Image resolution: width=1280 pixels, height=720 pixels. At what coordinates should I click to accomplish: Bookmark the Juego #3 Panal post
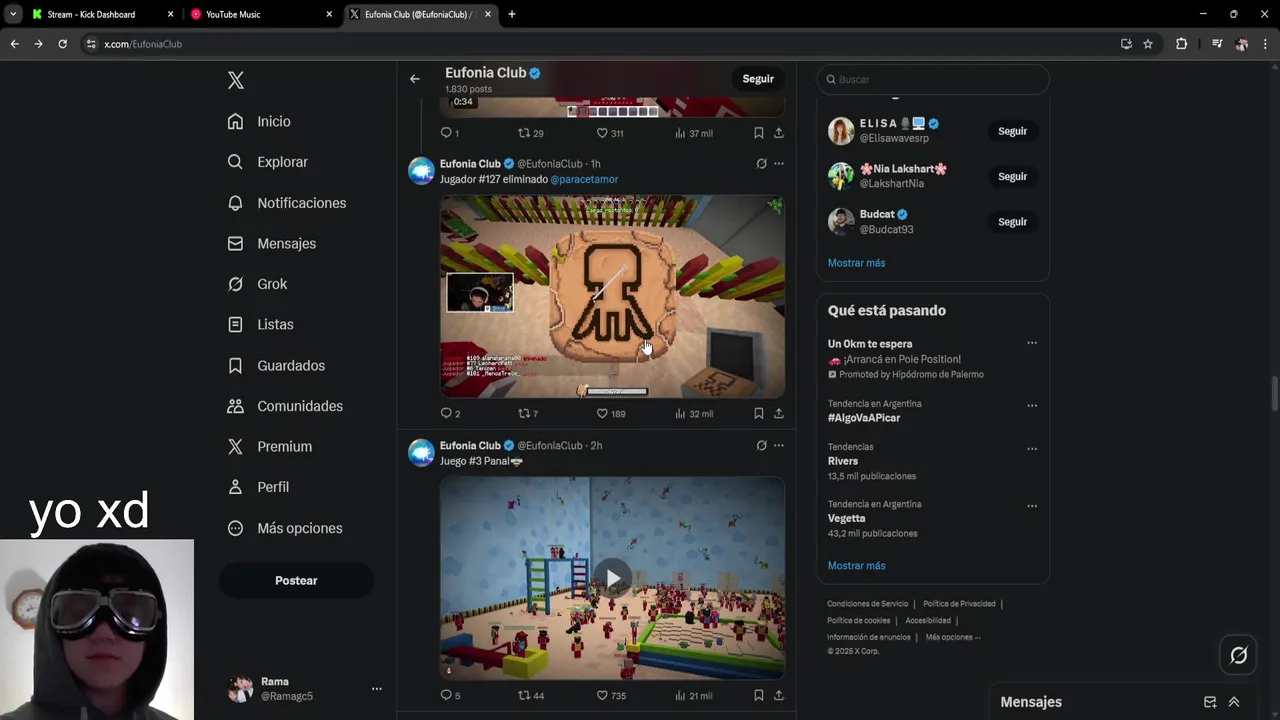tap(759, 695)
